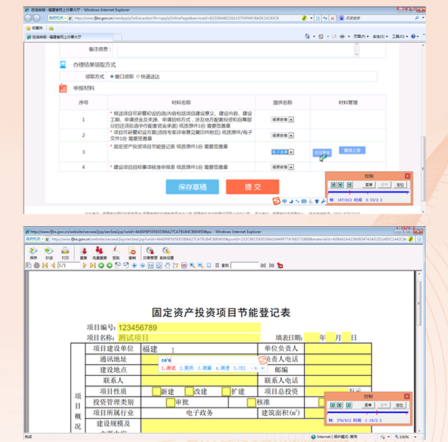Click the system settings gear icon
The height and width of the screenshot is (442, 448).
click(166, 251)
